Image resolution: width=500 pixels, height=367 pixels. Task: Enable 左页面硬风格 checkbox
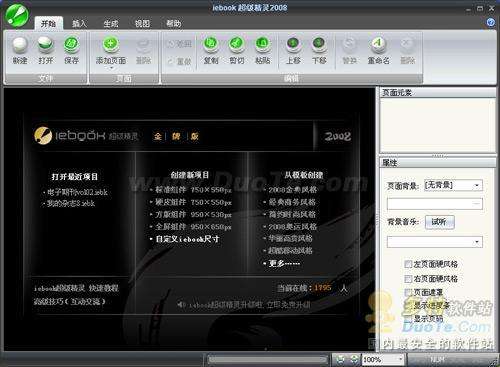point(408,264)
